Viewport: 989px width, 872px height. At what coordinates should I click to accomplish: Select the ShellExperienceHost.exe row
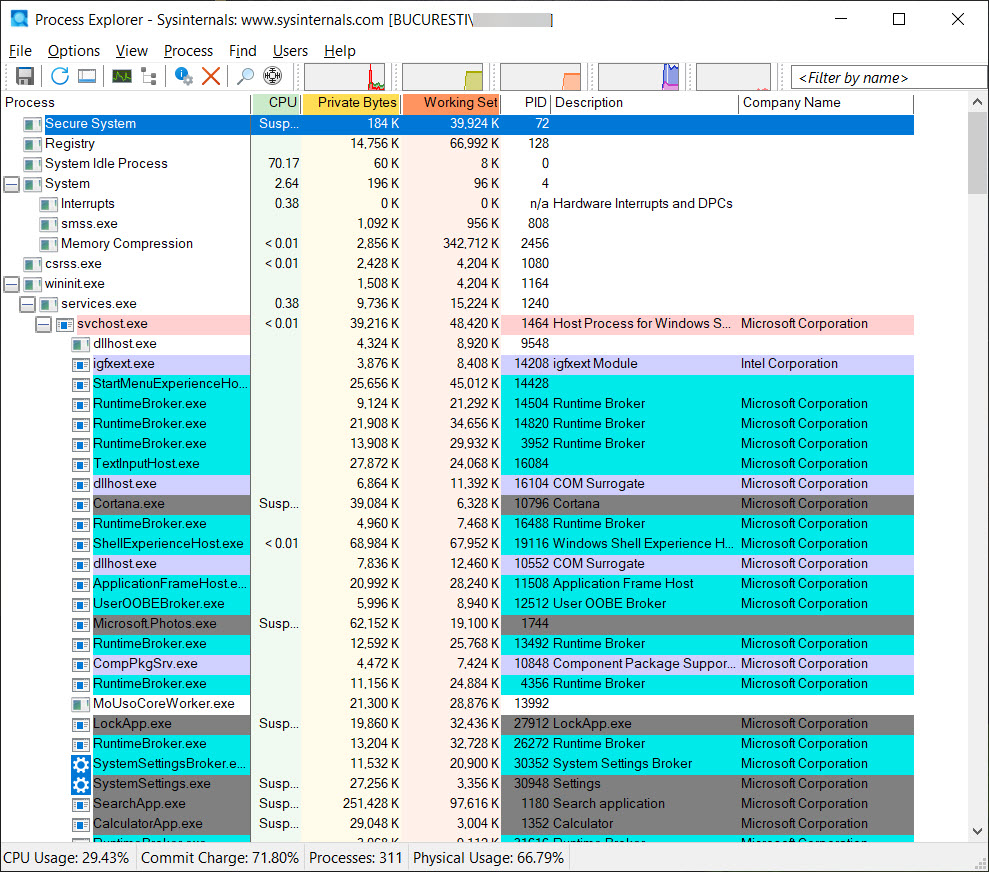[x=457, y=544]
